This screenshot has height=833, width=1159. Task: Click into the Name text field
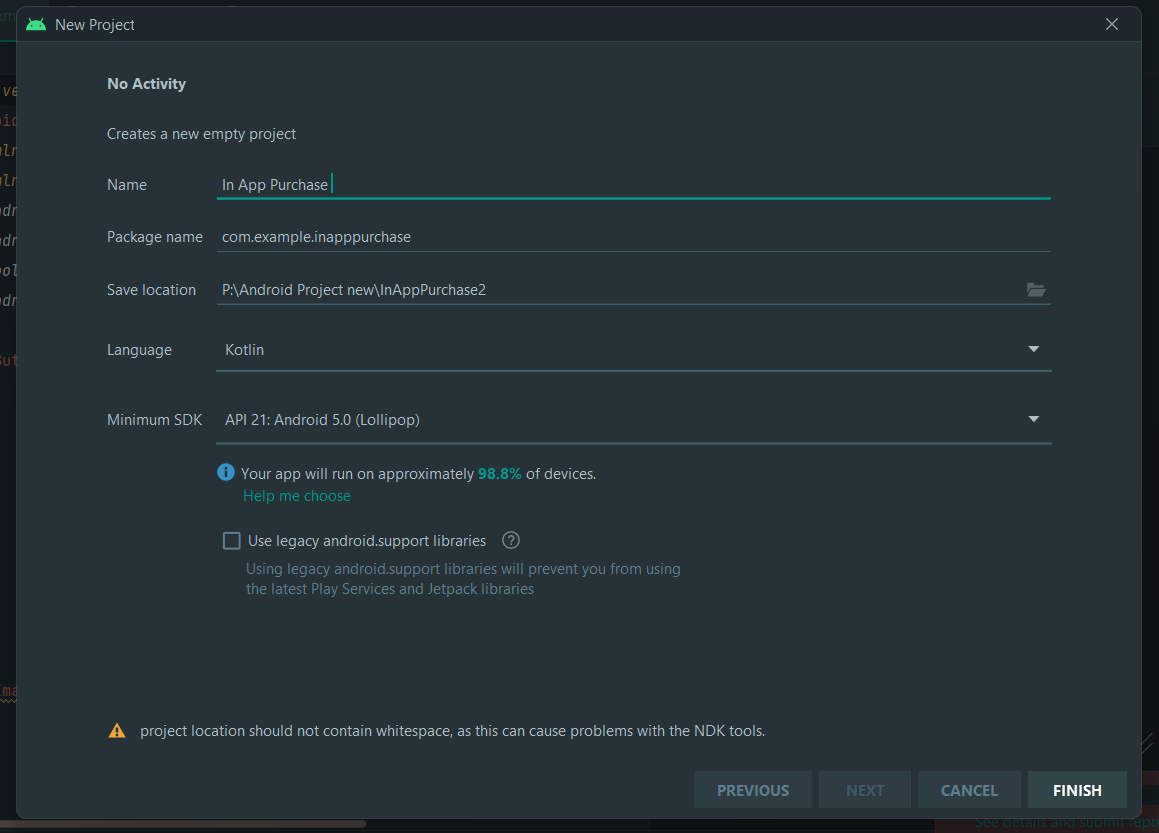coord(632,185)
